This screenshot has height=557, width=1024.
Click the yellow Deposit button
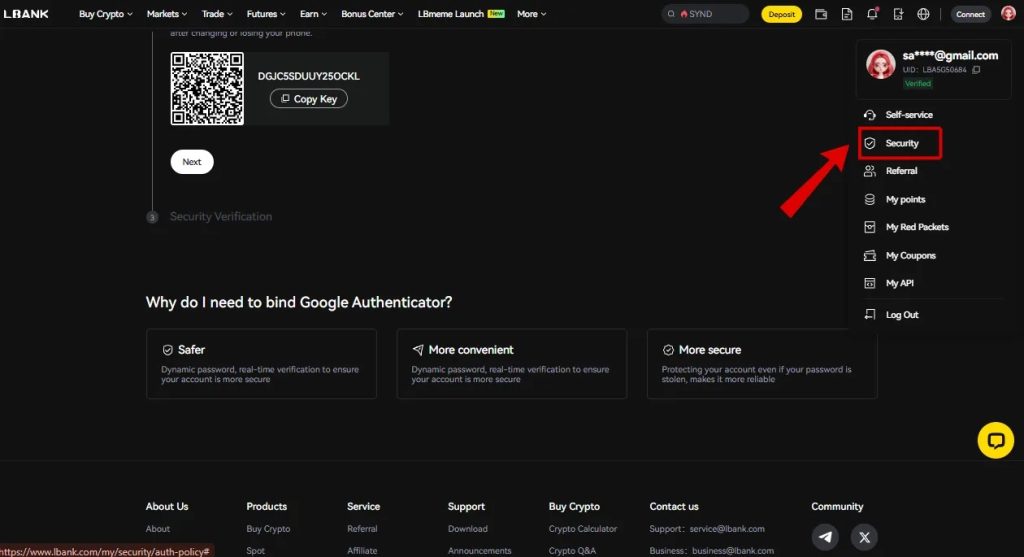tap(781, 14)
